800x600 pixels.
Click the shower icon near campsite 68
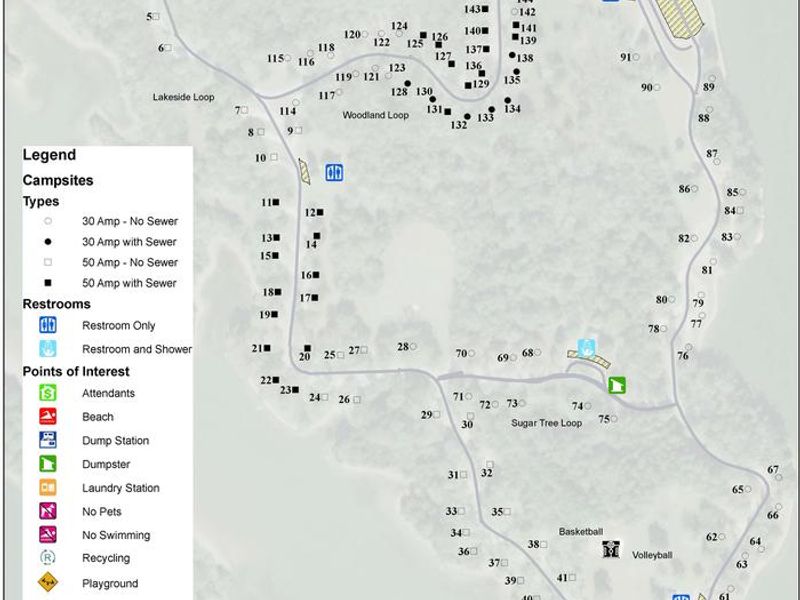[584, 347]
